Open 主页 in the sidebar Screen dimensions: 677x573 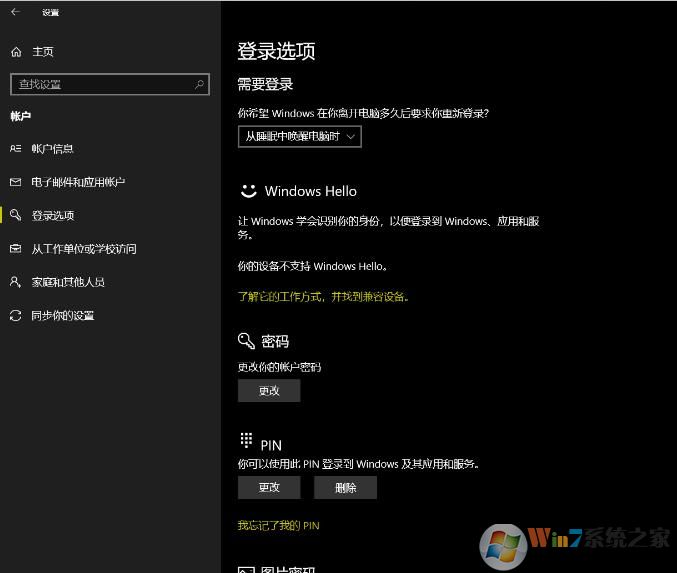tap(43, 52)
